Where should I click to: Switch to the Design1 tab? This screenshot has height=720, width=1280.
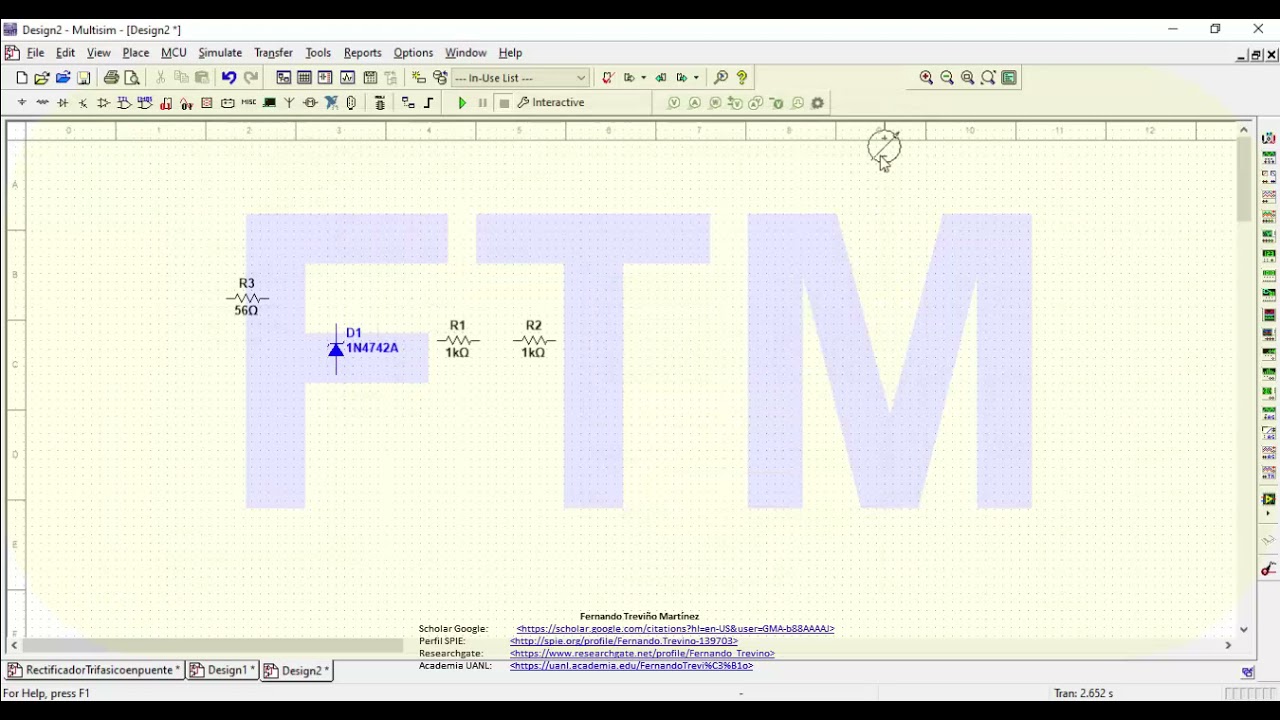[x=222, y=671]
